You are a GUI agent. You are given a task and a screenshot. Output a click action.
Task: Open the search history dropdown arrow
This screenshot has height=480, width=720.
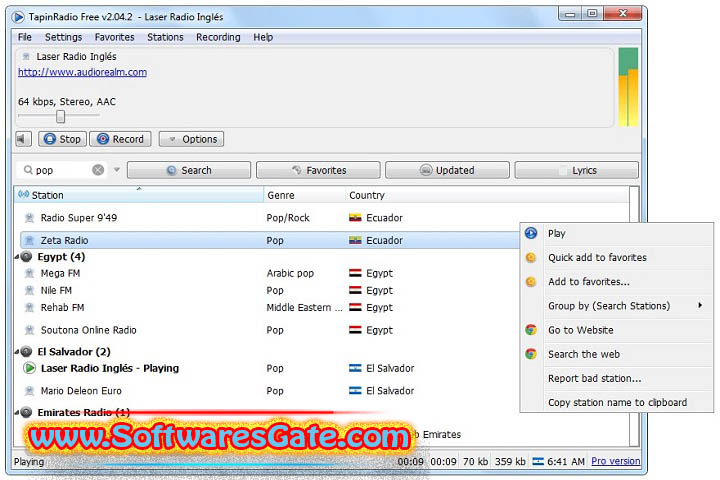pos(117,170)
